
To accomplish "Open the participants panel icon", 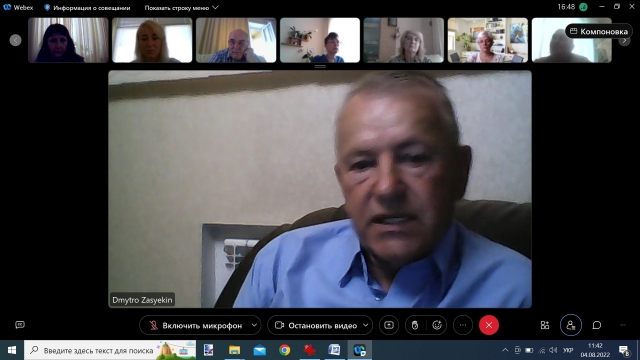I will pyautogui.click(x=571, y=325).
